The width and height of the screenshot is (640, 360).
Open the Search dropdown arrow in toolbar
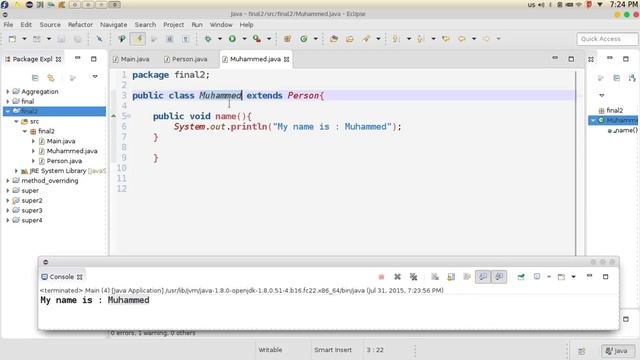[x=378, y=39]
